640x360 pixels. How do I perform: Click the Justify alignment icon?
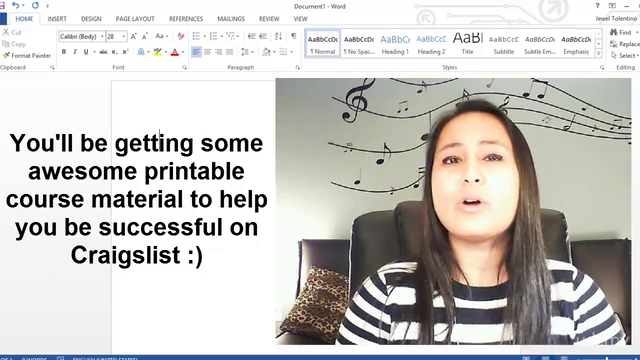pyautogui.click(x=229, y=52)
